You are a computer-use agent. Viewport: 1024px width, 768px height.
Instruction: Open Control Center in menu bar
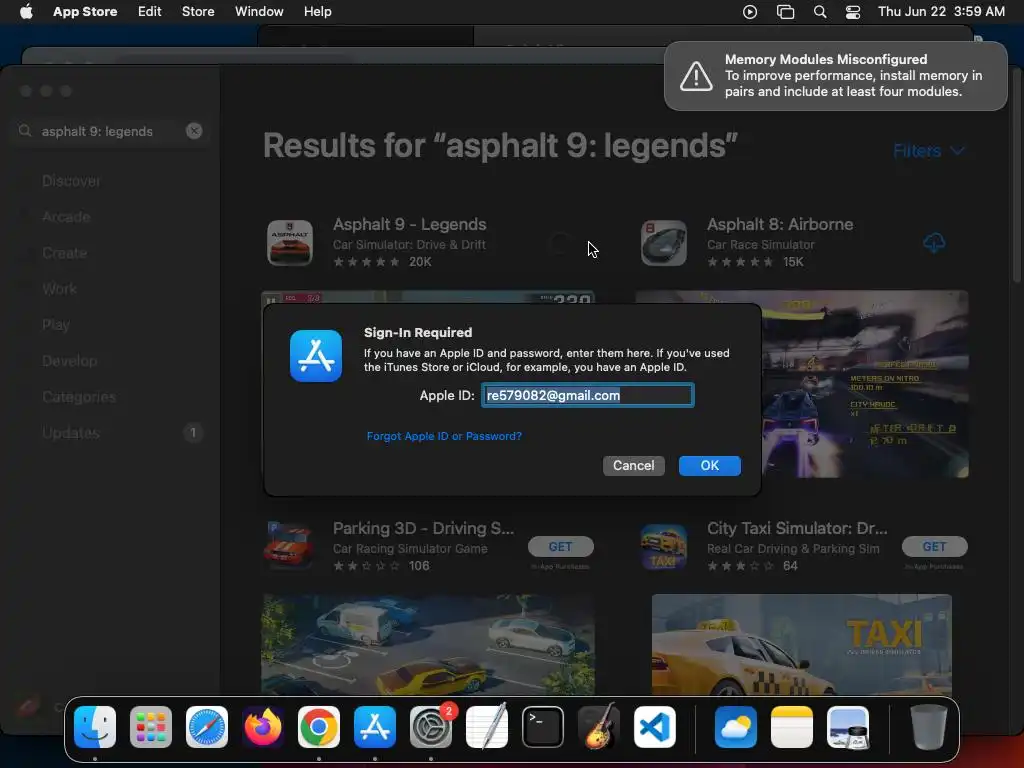pyautogui.click(x=853, y=12)
